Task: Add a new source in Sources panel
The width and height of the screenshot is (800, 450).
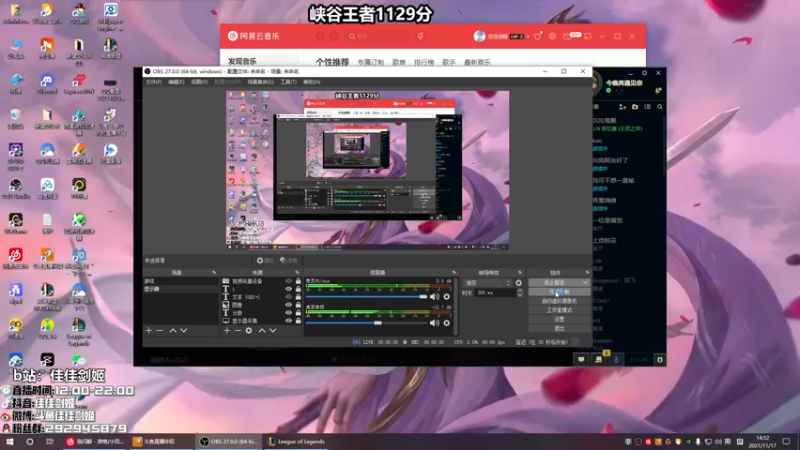Action: tap(227, 331)
